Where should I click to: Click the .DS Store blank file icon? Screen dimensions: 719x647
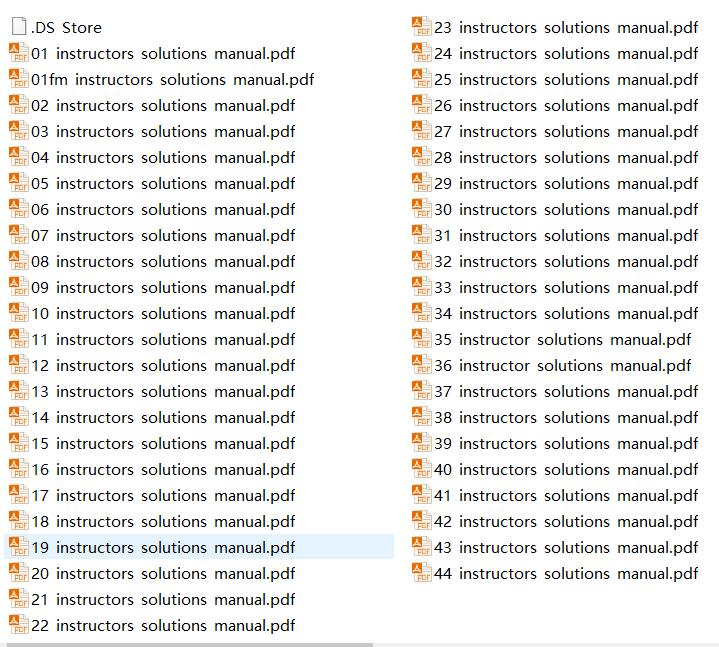[19, 26]
